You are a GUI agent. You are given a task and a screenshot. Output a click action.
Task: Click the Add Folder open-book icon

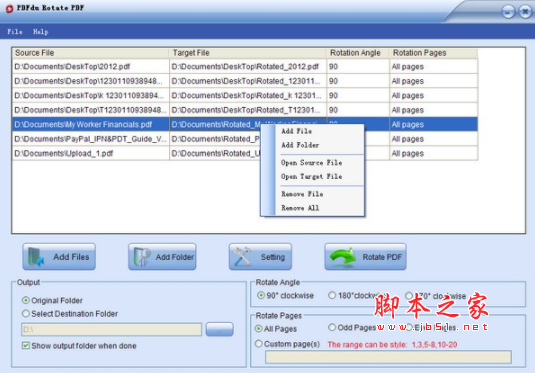click(142, 257)
